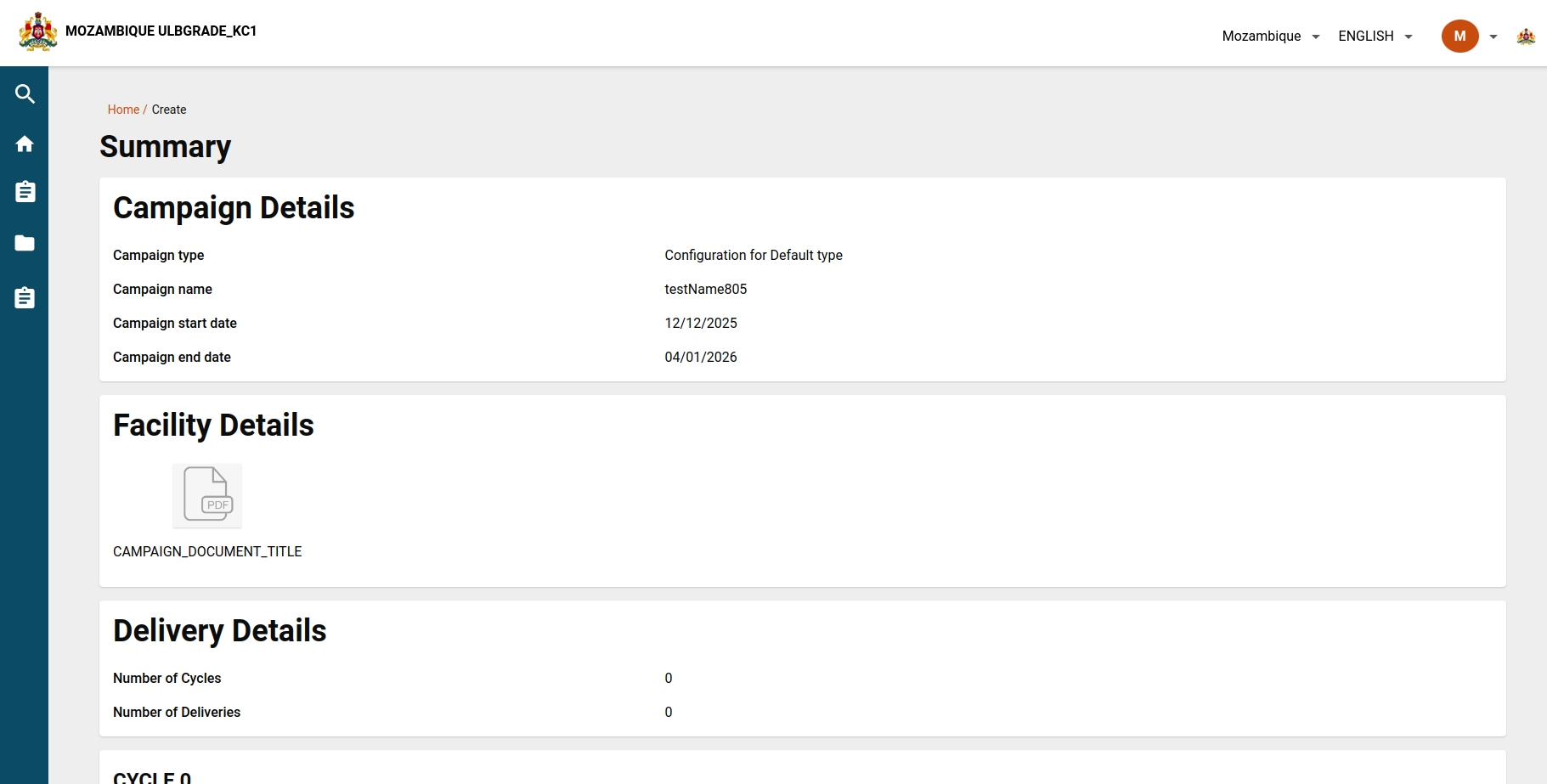Viewport: 1547px width, 784px height.
Task: Follow the Home breadcrumb link
Action: 123,110
